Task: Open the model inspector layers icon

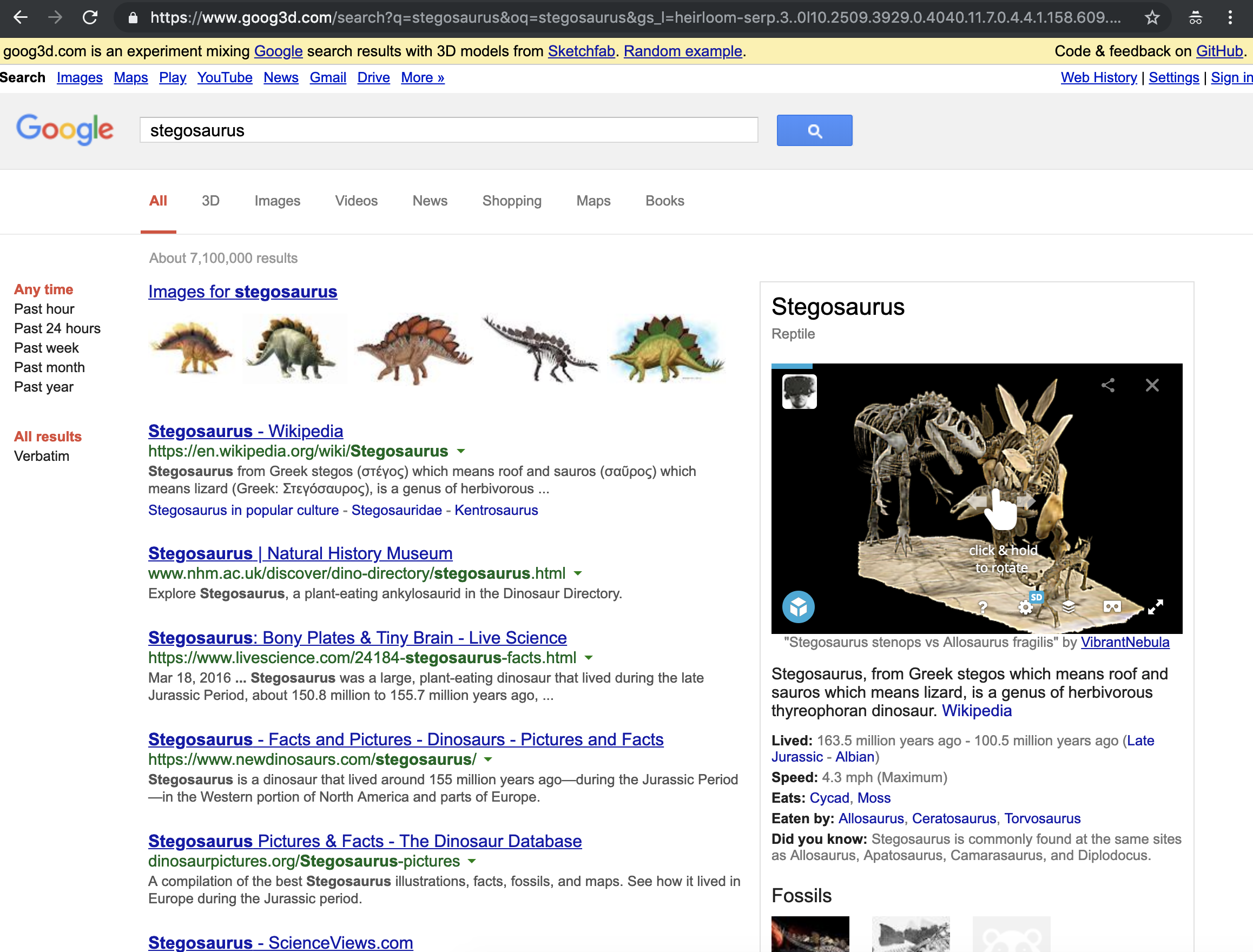Action: pyautogui.click(x=1069, y=607)
